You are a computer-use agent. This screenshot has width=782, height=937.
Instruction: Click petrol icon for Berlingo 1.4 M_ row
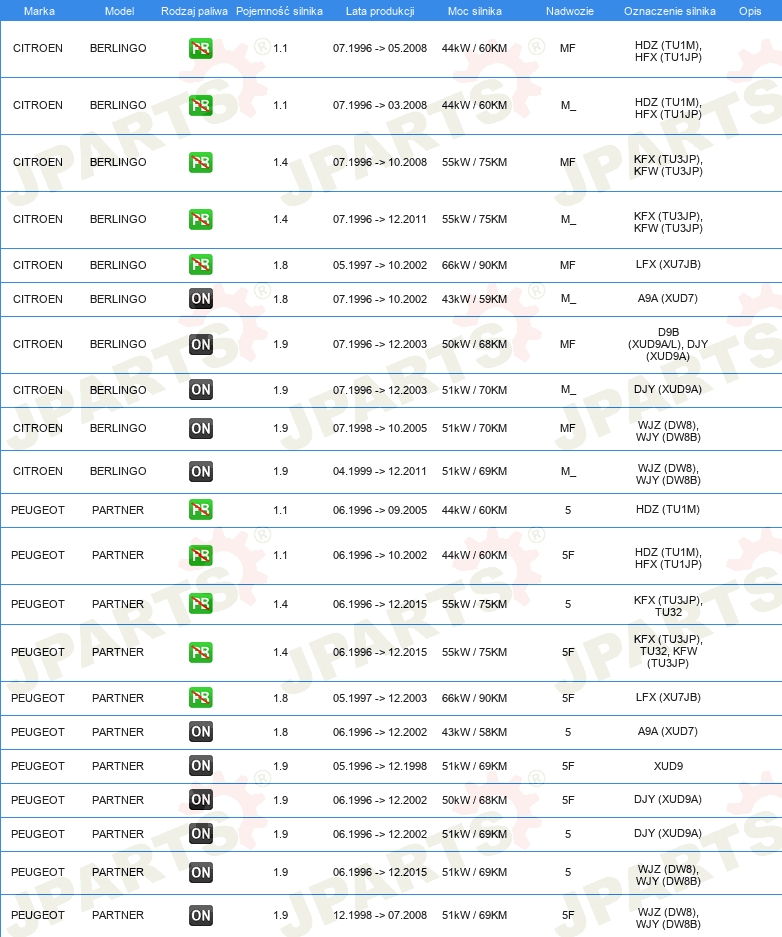pos(201,219)
